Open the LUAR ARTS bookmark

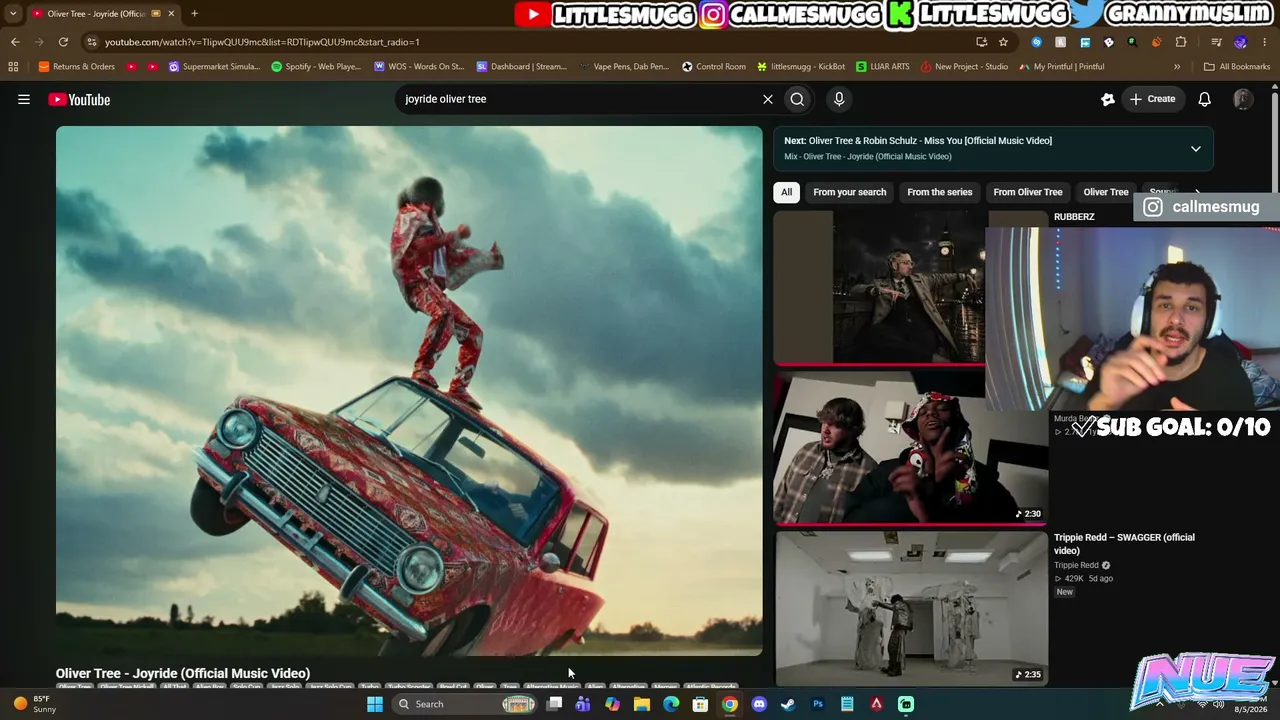pyautogui.click(x=883, y=67)
